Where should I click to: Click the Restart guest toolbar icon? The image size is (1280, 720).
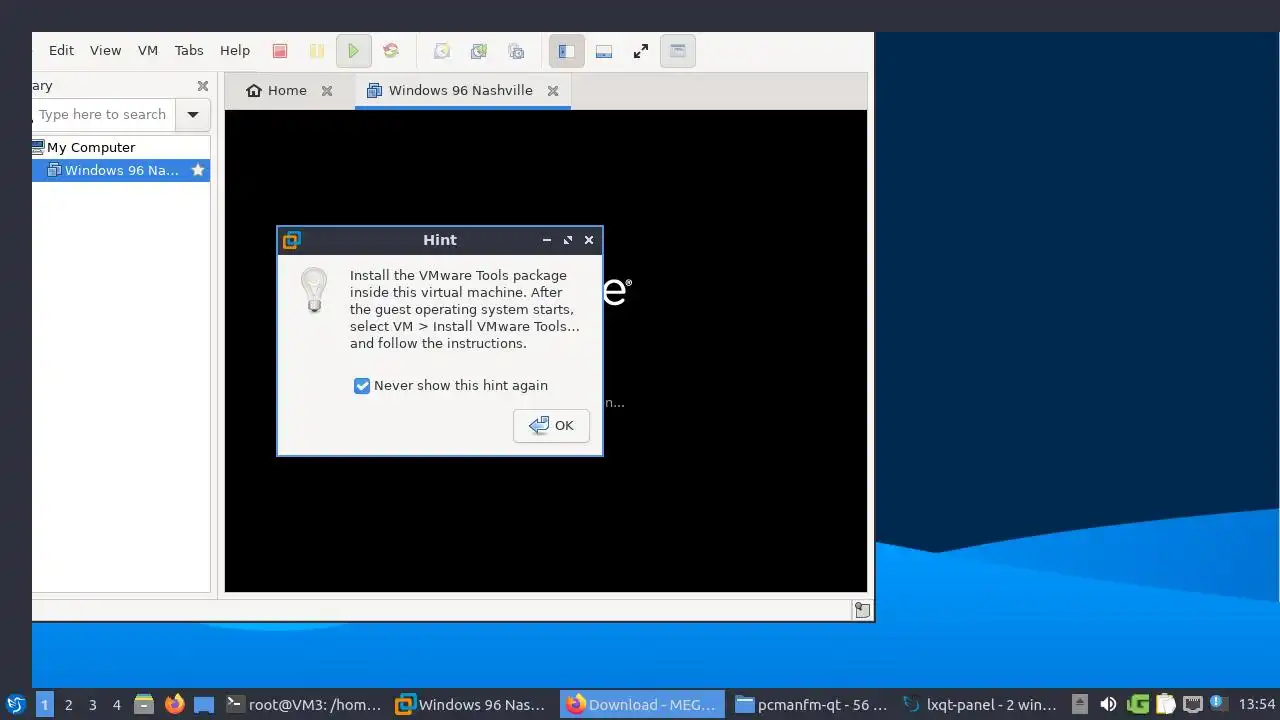(391, 51)
